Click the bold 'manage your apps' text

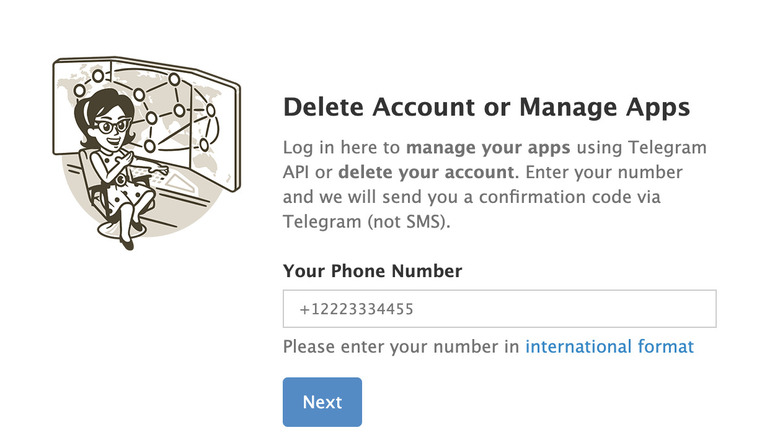(488, 148)
